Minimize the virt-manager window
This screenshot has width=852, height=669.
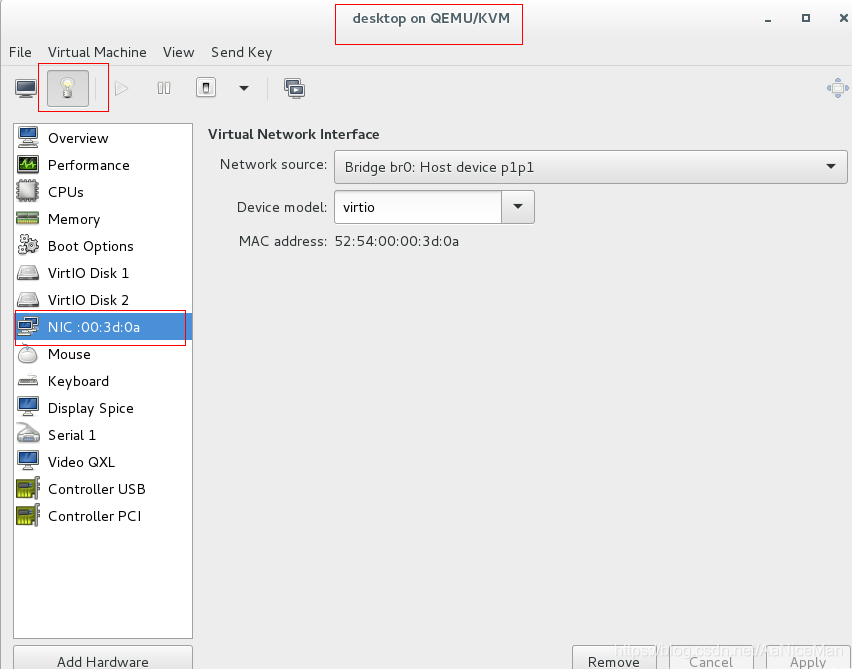point(768,19)
